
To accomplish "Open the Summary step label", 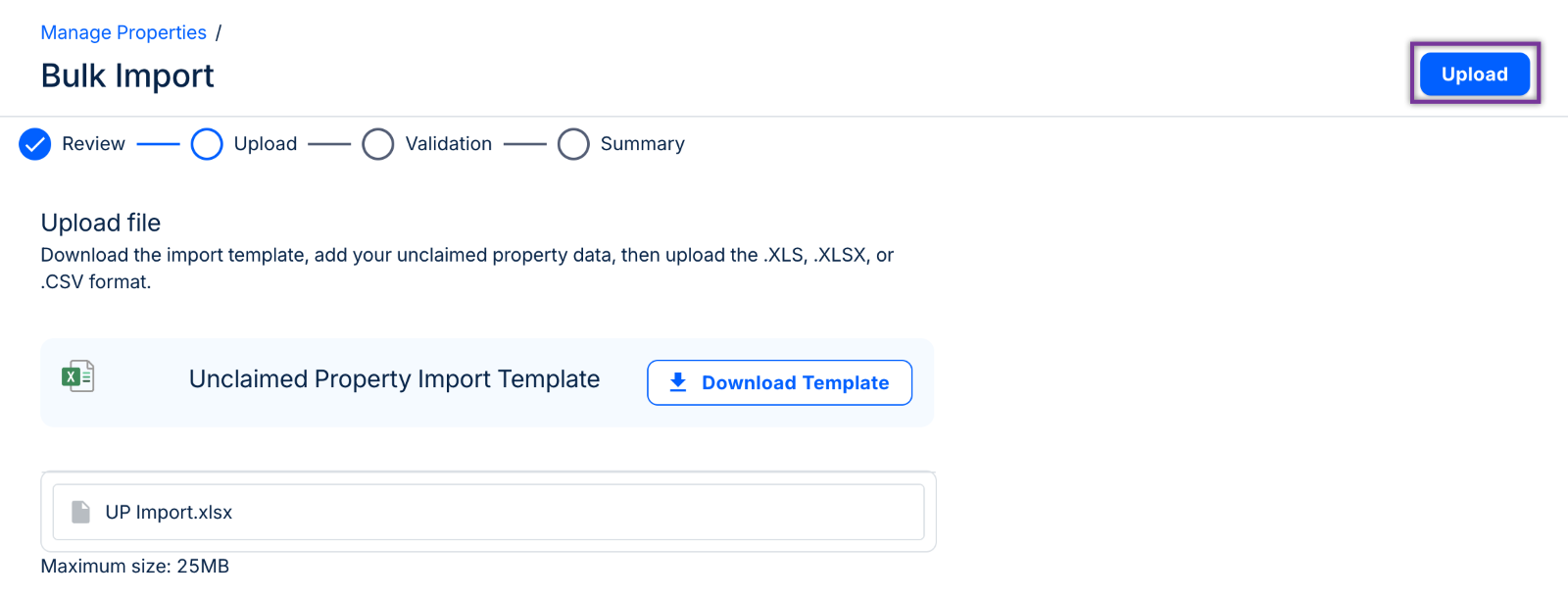I will [642, 144].
